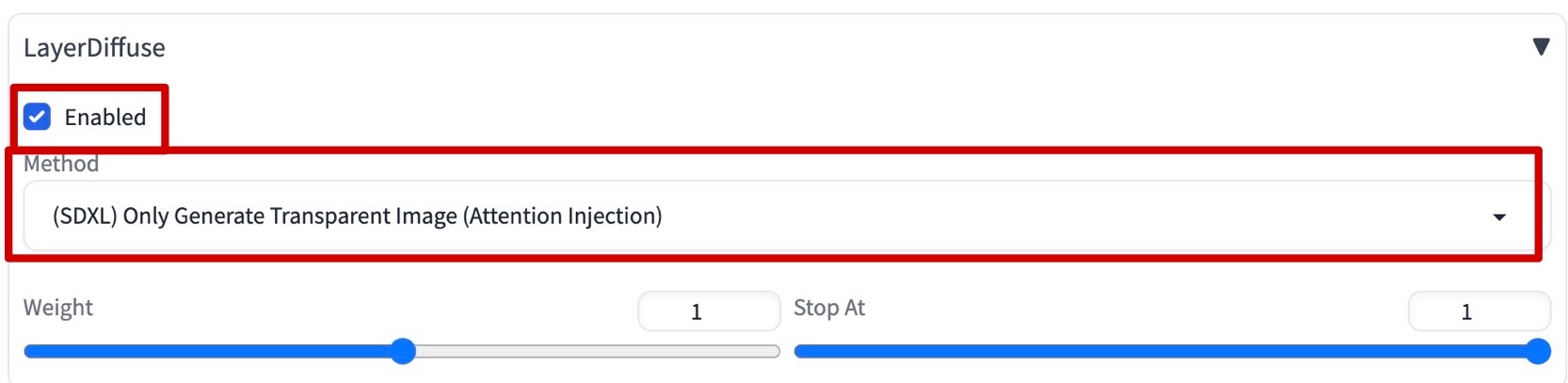Click the far left end of Weight slider

27,351
